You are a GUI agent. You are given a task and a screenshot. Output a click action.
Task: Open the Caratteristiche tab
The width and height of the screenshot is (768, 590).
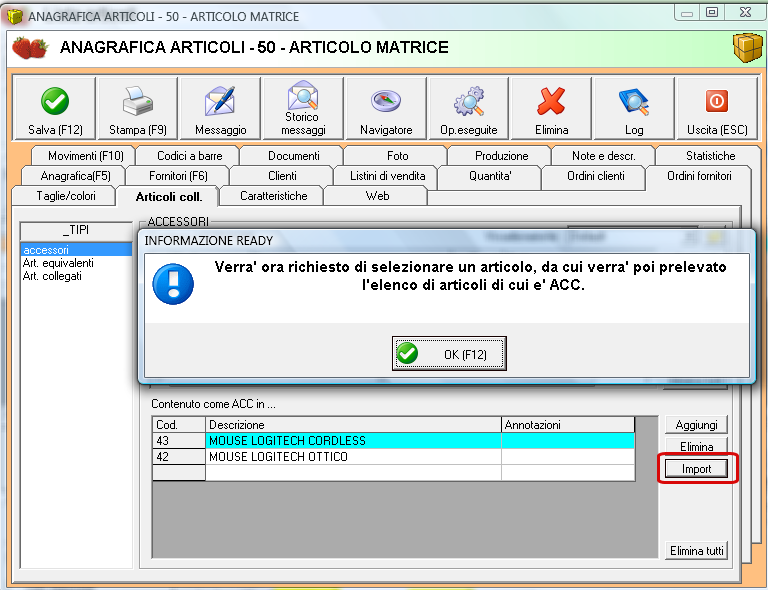click(x=273, y=196)
